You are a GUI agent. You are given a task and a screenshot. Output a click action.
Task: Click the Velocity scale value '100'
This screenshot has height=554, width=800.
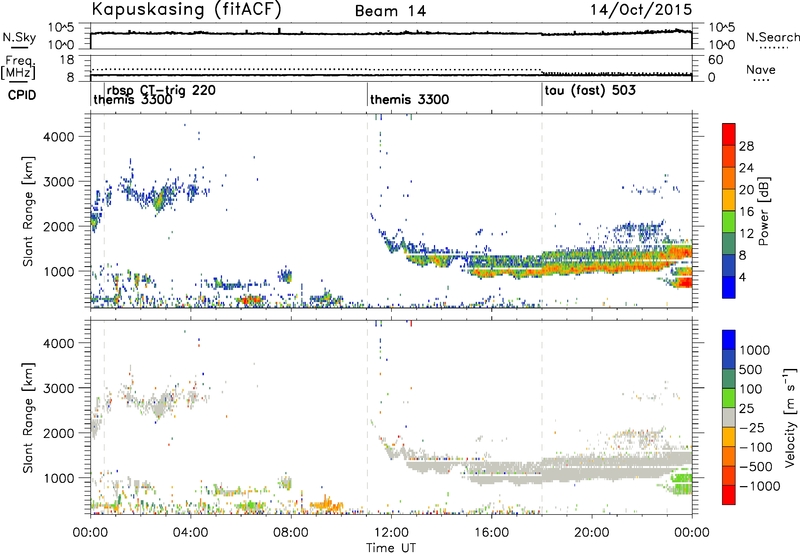click(751, 389)
